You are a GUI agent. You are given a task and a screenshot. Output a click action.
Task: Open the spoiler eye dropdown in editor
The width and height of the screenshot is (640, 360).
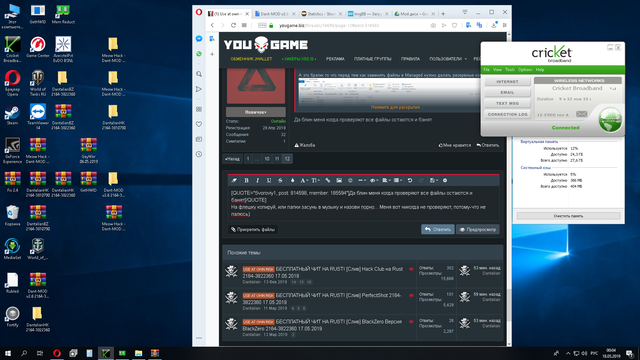click(373, 180)
